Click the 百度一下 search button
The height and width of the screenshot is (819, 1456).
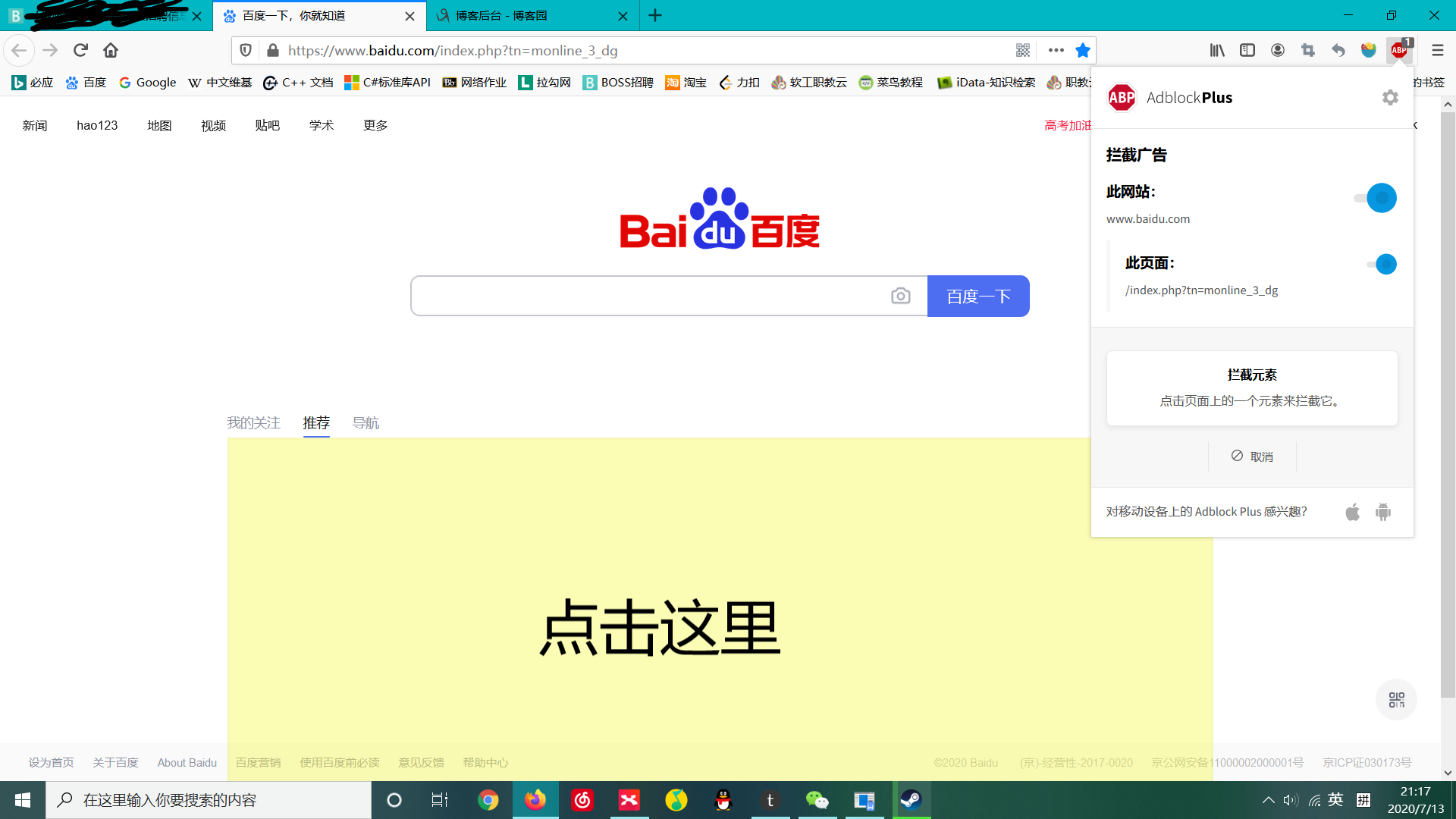(978, 296)
